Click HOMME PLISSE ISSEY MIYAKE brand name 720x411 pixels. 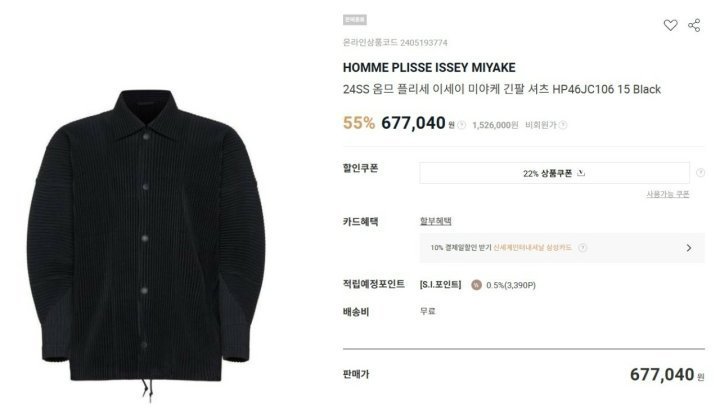(429, 68)
